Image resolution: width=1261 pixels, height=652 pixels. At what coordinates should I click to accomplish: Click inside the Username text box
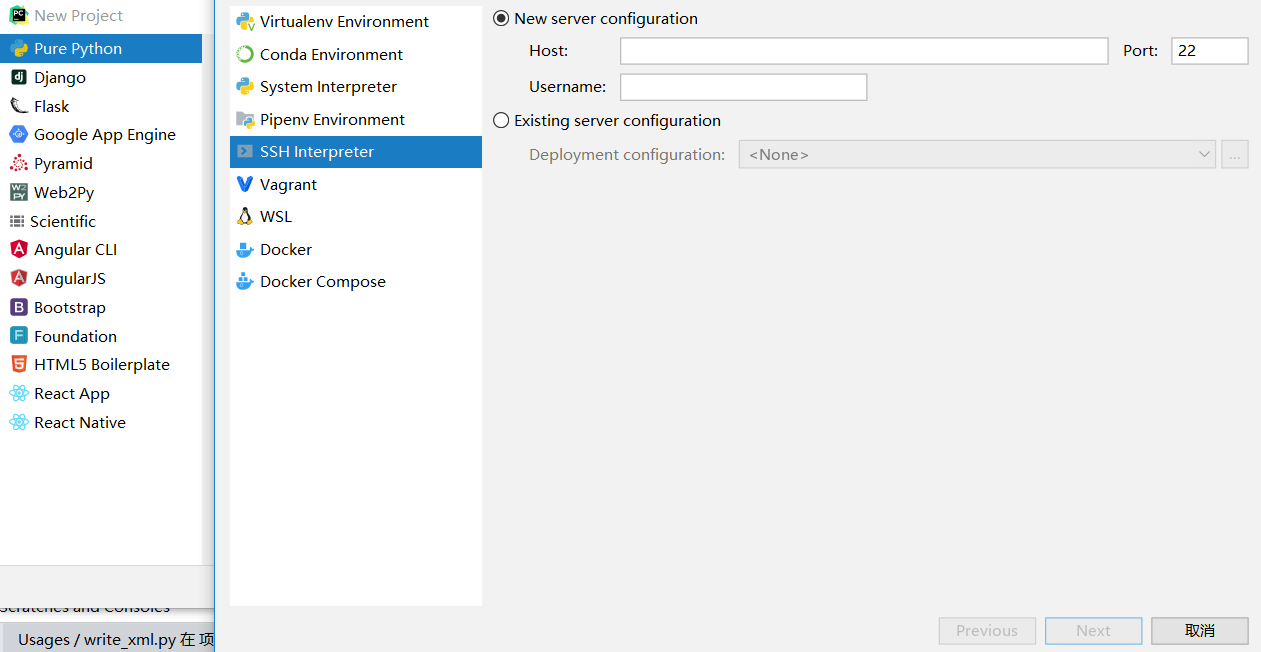(743, 87)
